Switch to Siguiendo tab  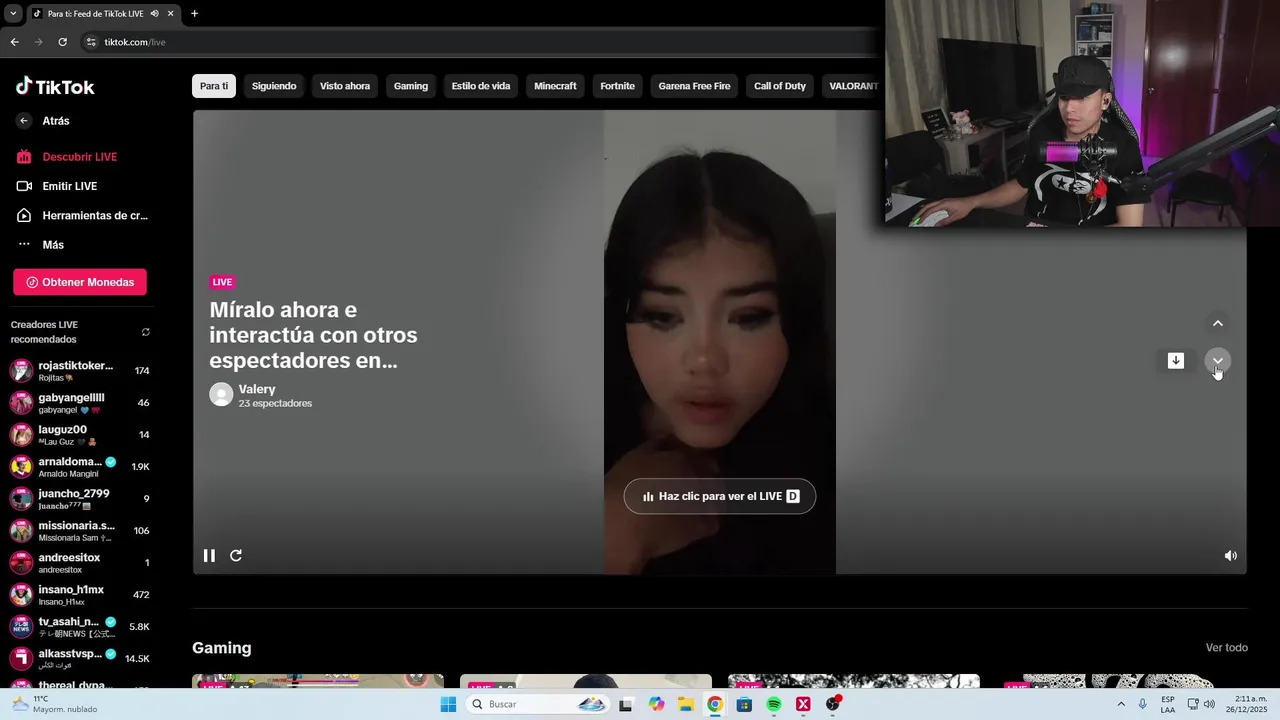(x=274, y=86)
